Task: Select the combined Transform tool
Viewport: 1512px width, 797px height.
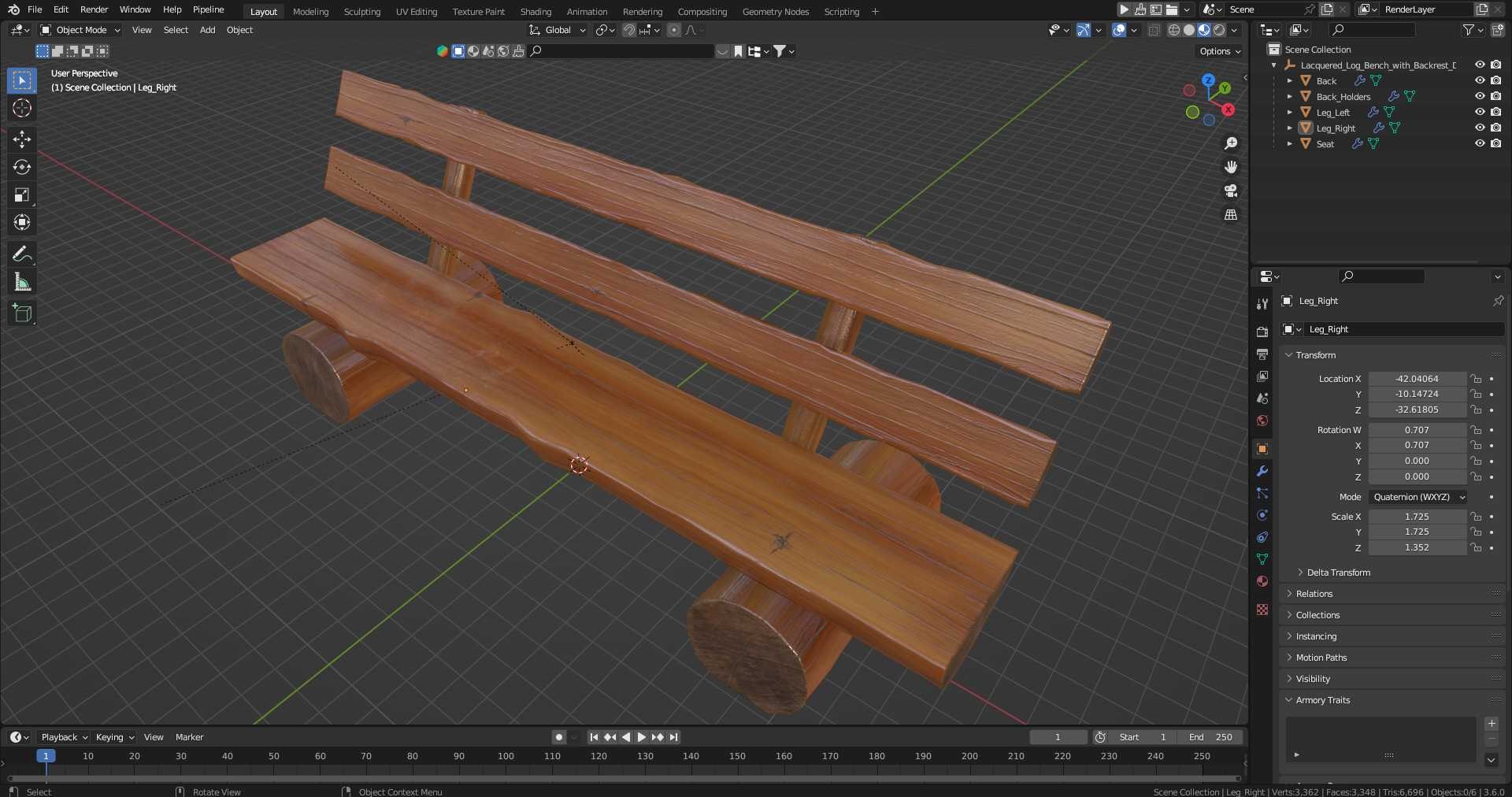Action: (x=22, y=222)
